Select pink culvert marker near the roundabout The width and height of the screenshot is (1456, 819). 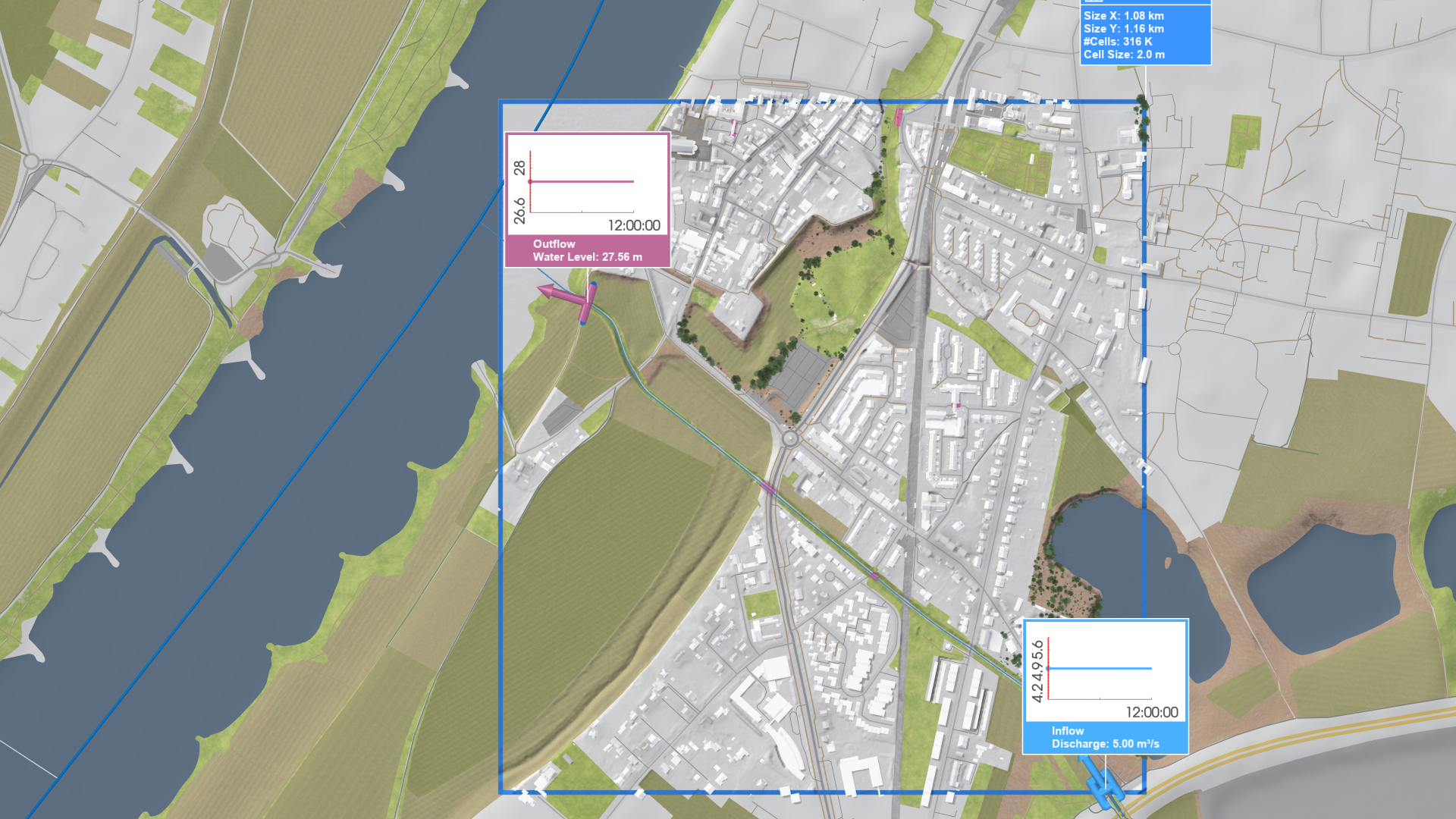[767, 488]
